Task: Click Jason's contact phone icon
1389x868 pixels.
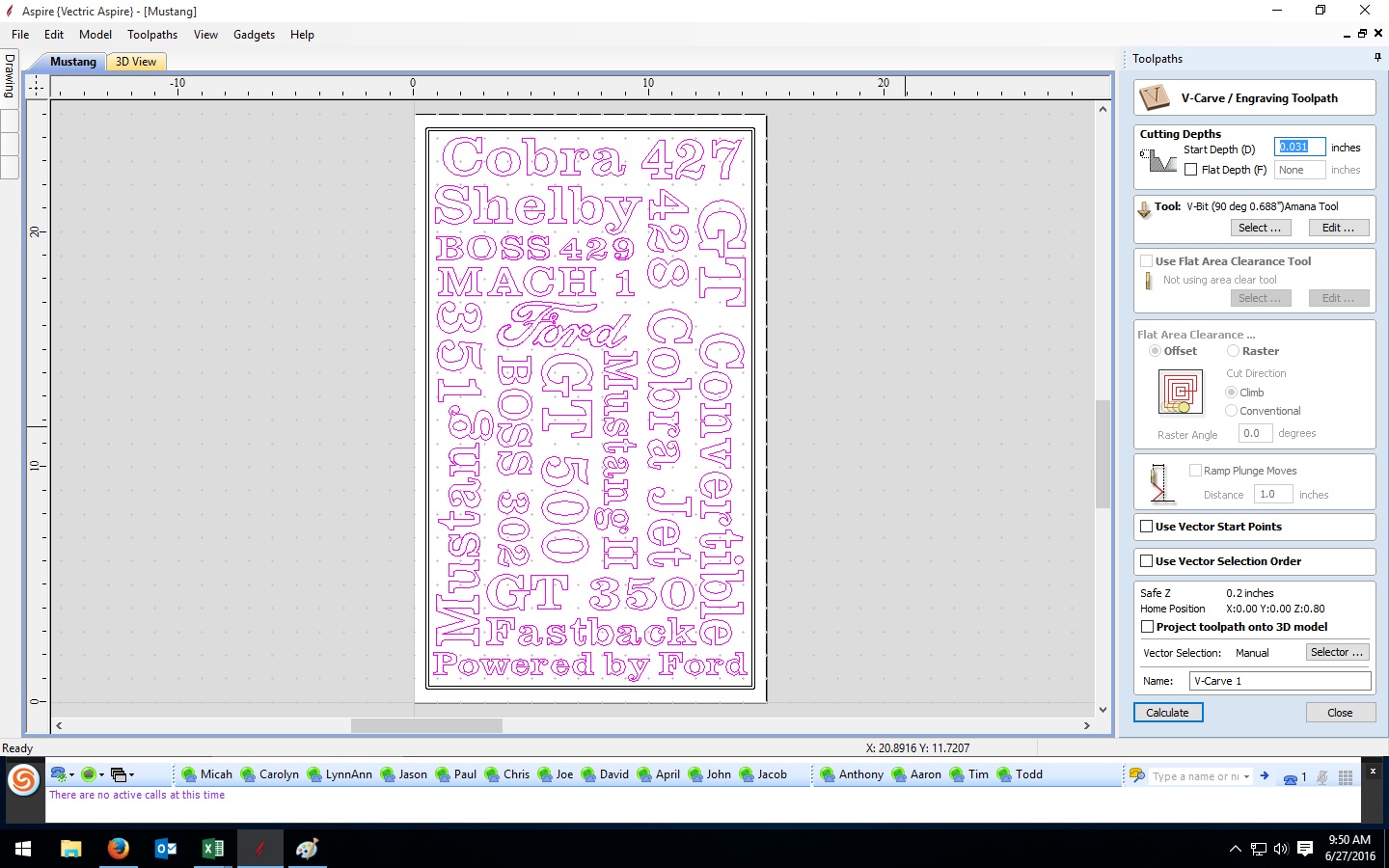Action: [388, 774]
